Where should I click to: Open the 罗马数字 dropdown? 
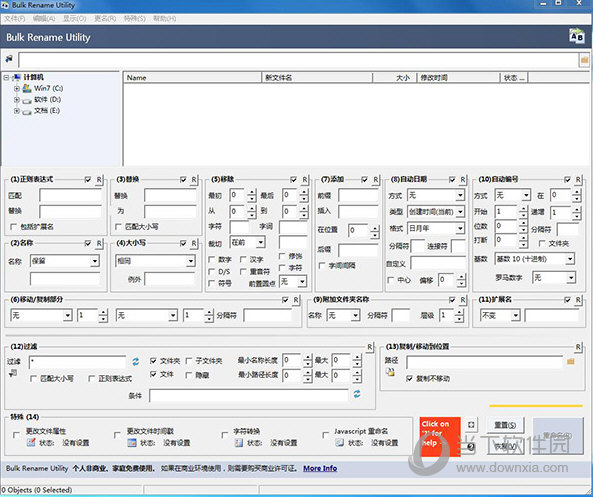(554, 278)
